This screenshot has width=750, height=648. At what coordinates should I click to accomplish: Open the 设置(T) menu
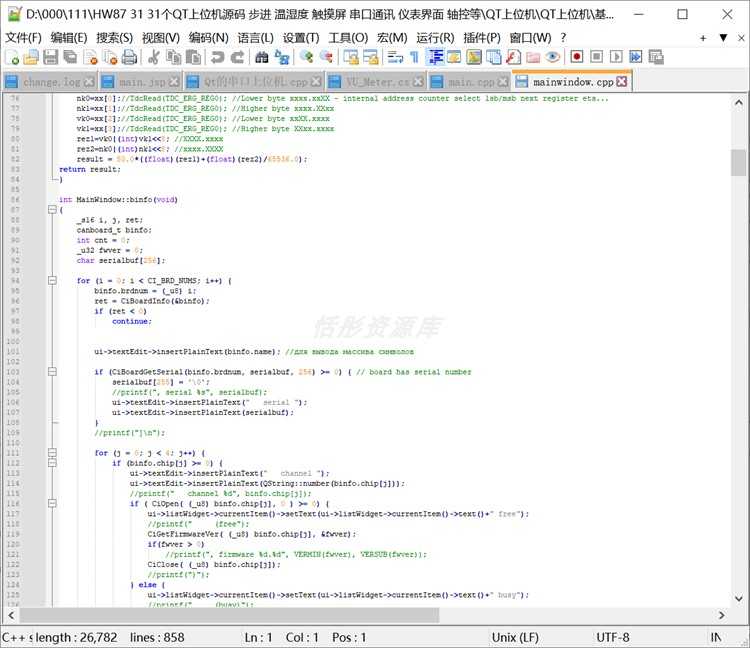point(301,37)
